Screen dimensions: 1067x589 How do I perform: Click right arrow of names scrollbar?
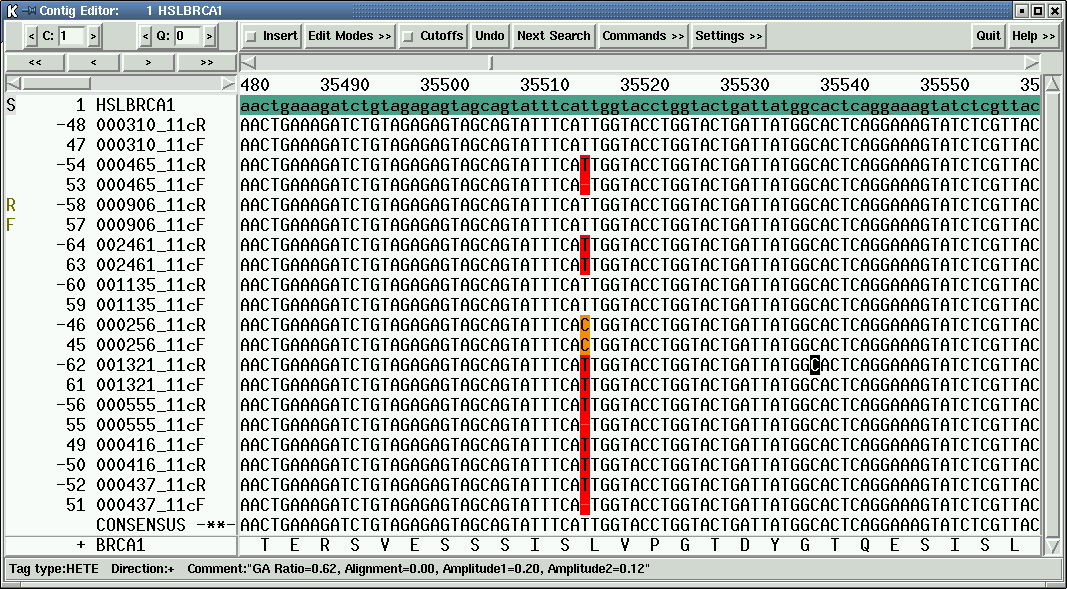[x=228, y=84]
